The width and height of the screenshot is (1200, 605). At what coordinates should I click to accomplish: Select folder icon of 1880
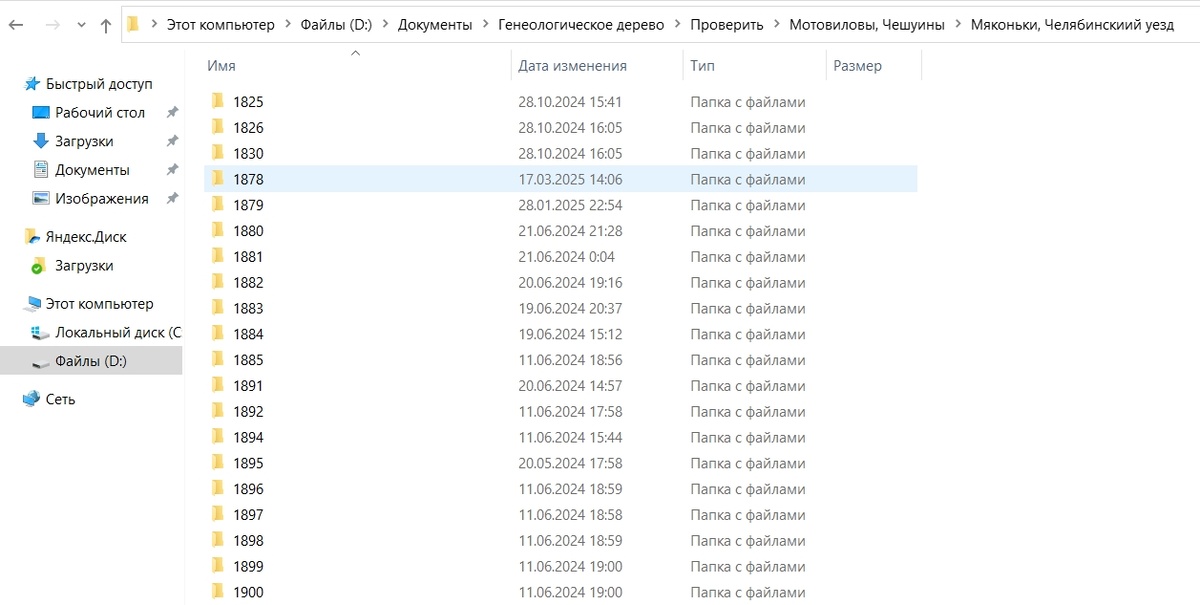pyautogui.click(x=218, y=231)
